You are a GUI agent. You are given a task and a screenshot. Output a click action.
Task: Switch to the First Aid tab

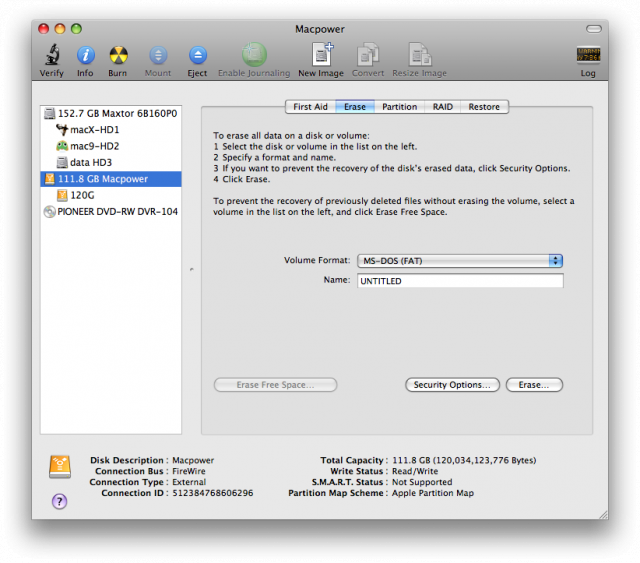point(310,107)
